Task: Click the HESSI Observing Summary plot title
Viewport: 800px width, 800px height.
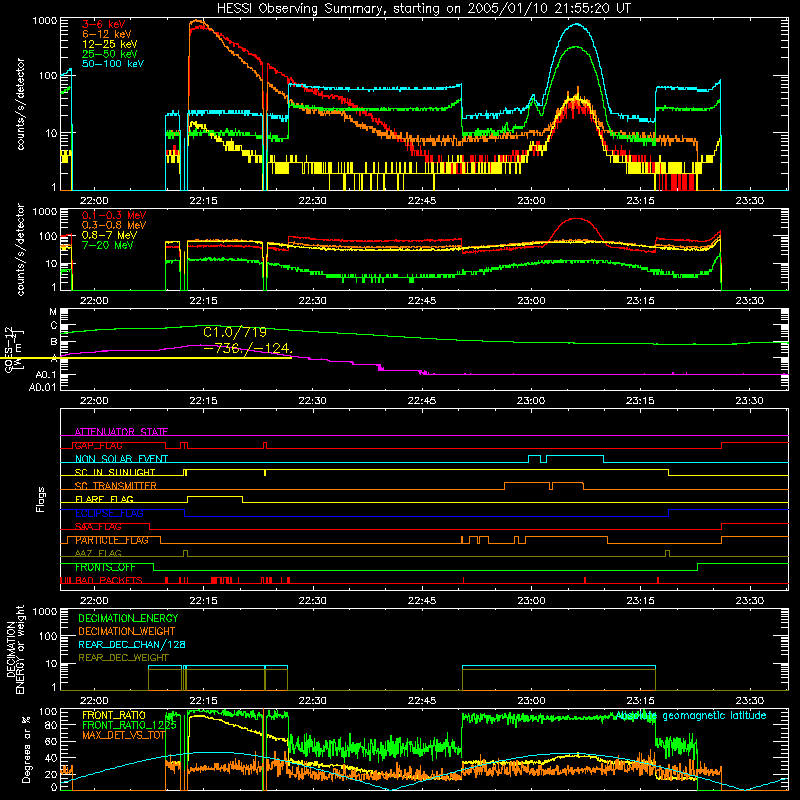Action: pos(424,9)
